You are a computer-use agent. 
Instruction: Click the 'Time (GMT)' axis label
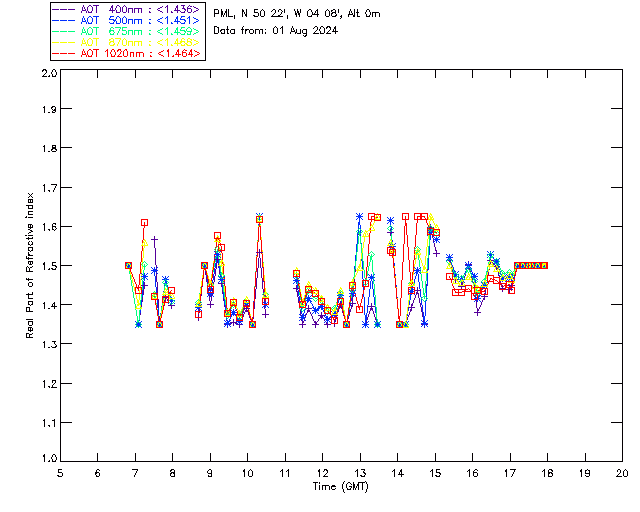coord(340,487)
